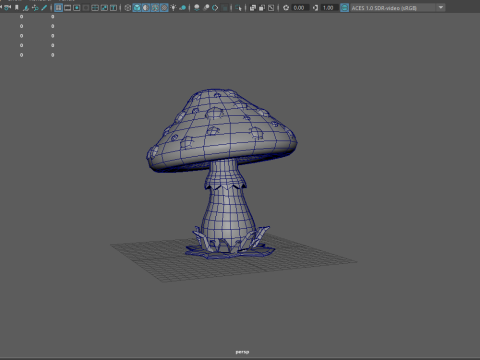
Task: Toggle the Film Gate display
Action: pyautogui.click(x=68, y=7)
